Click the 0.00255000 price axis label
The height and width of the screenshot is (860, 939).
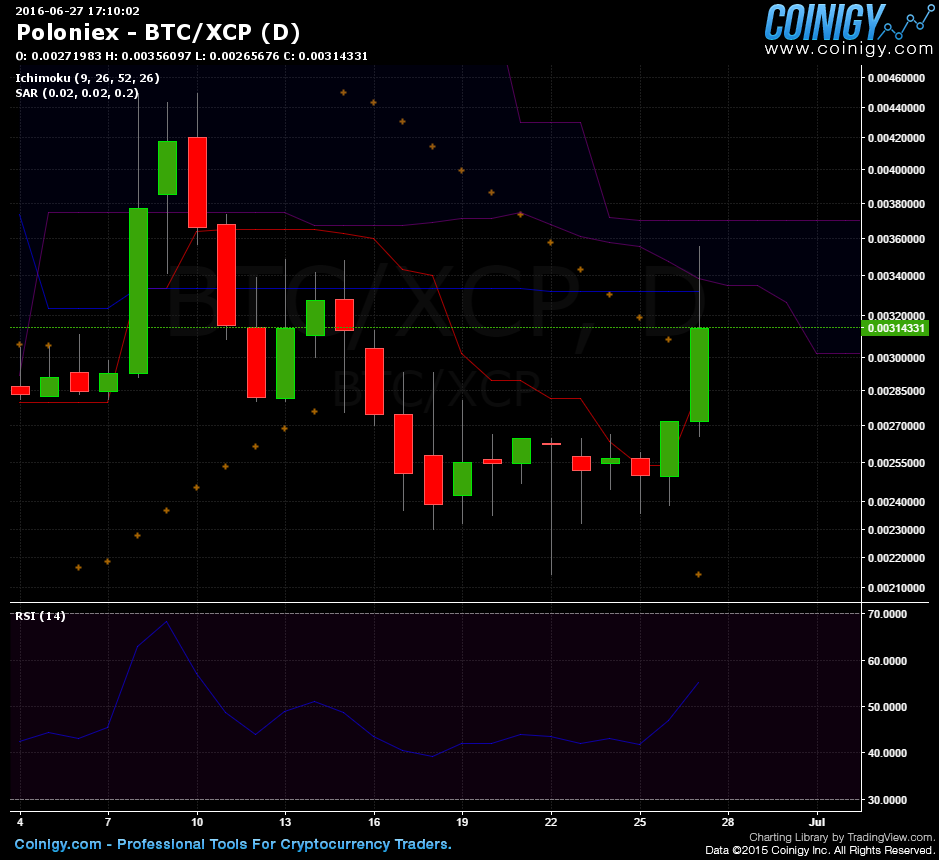896,464
